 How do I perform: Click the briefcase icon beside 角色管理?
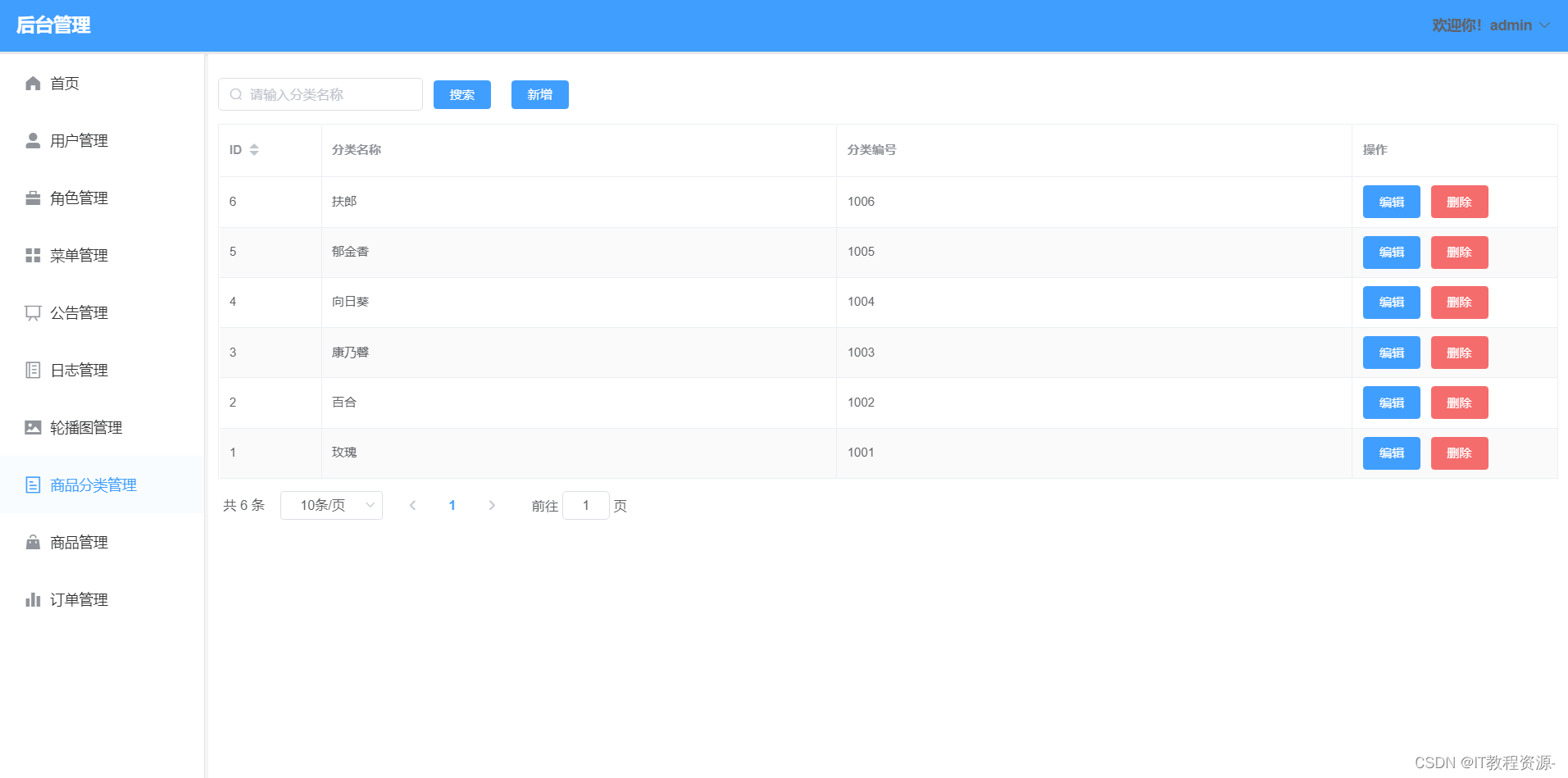(33, 198)
